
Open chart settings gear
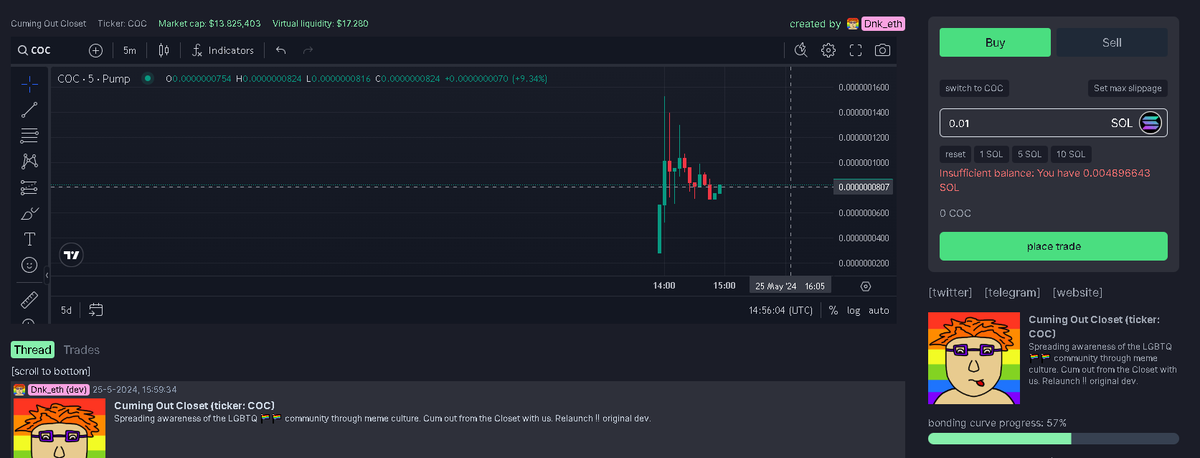tap(828, 50)
